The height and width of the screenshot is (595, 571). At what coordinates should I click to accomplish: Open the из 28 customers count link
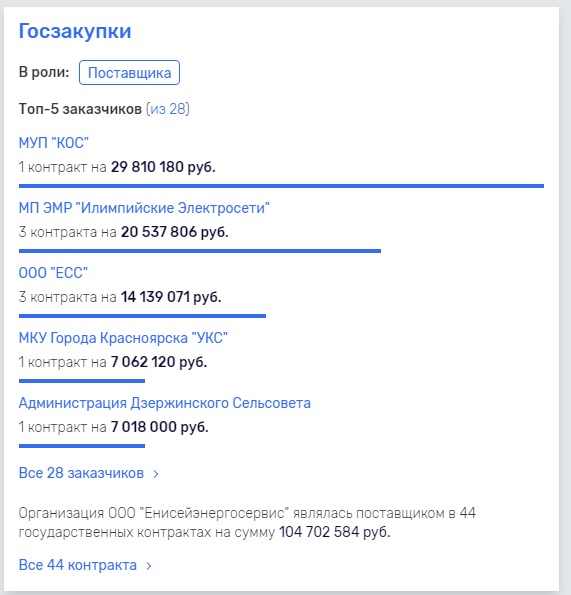pos(168,109)
